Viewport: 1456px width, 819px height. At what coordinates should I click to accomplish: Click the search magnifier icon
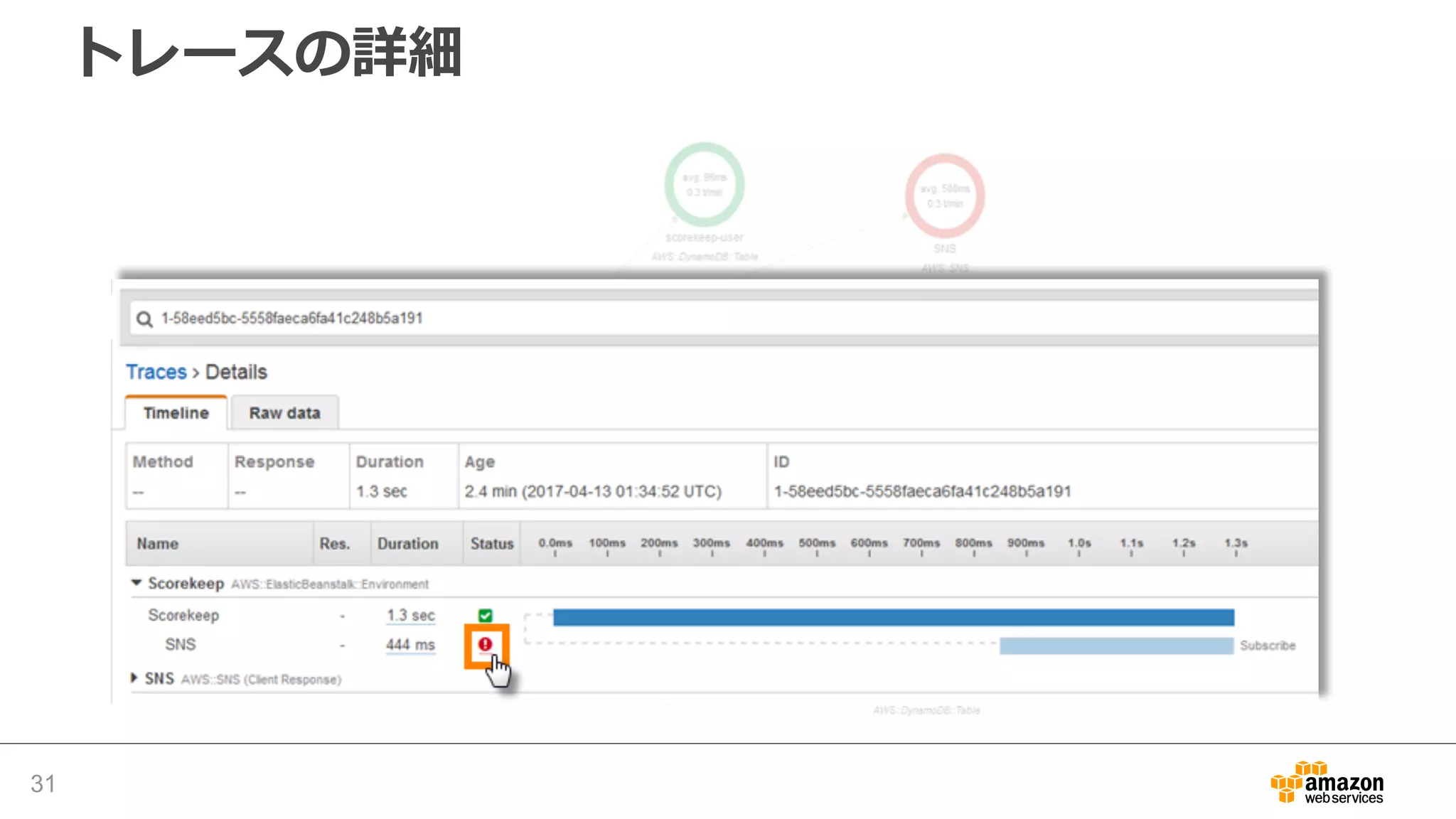click(144, 319)
